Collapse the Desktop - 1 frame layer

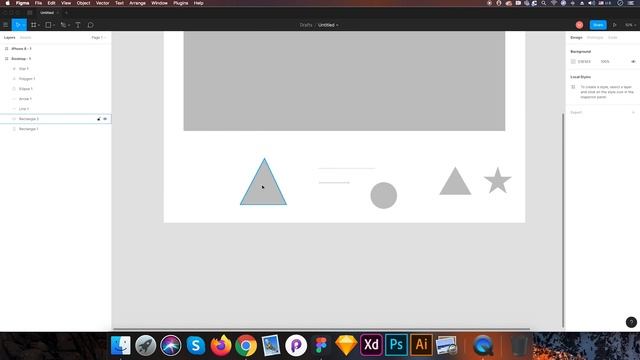coord(6,59)
